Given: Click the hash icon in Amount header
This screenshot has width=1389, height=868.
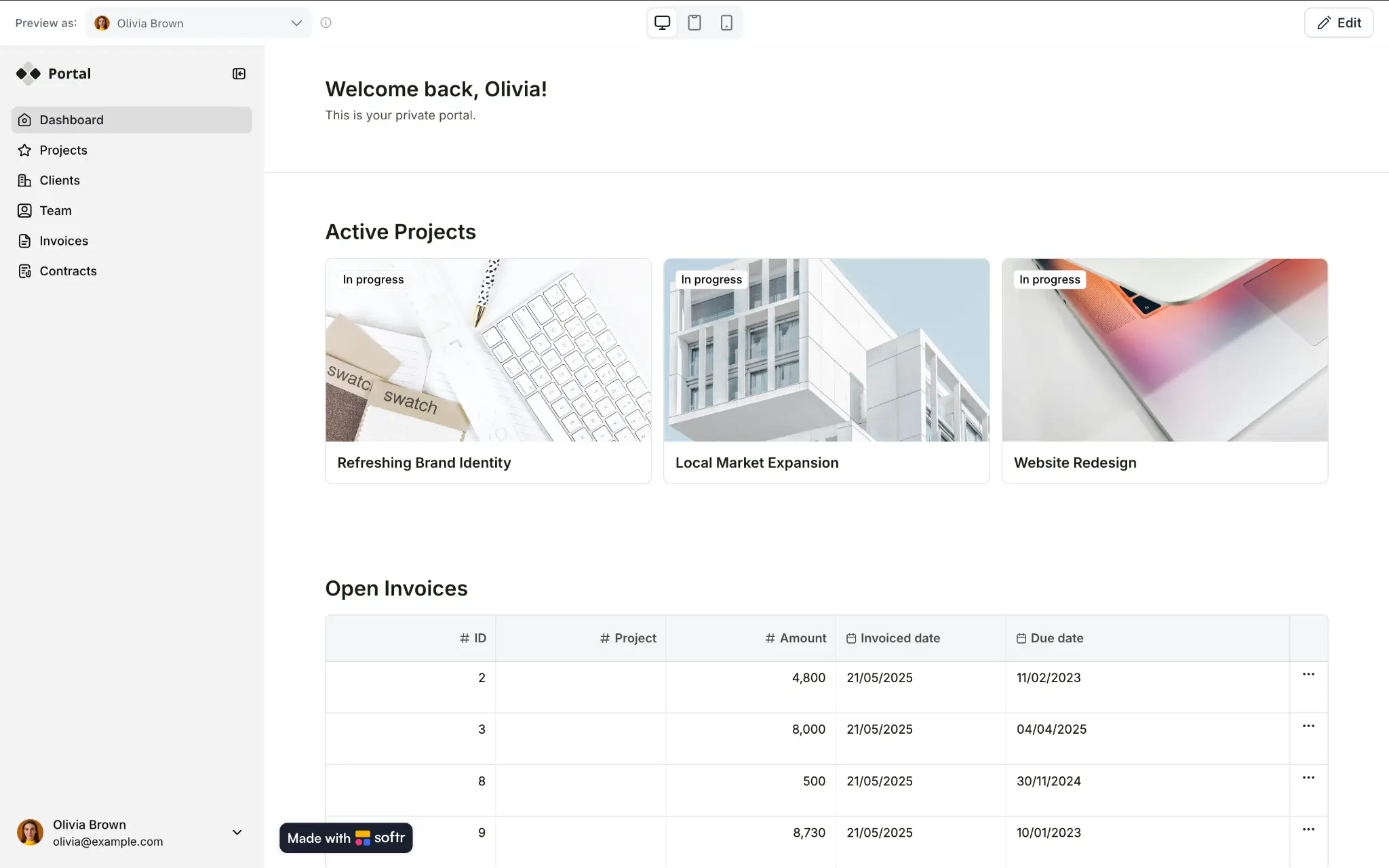Looking at the screenshot, I should tap(770, 638).
